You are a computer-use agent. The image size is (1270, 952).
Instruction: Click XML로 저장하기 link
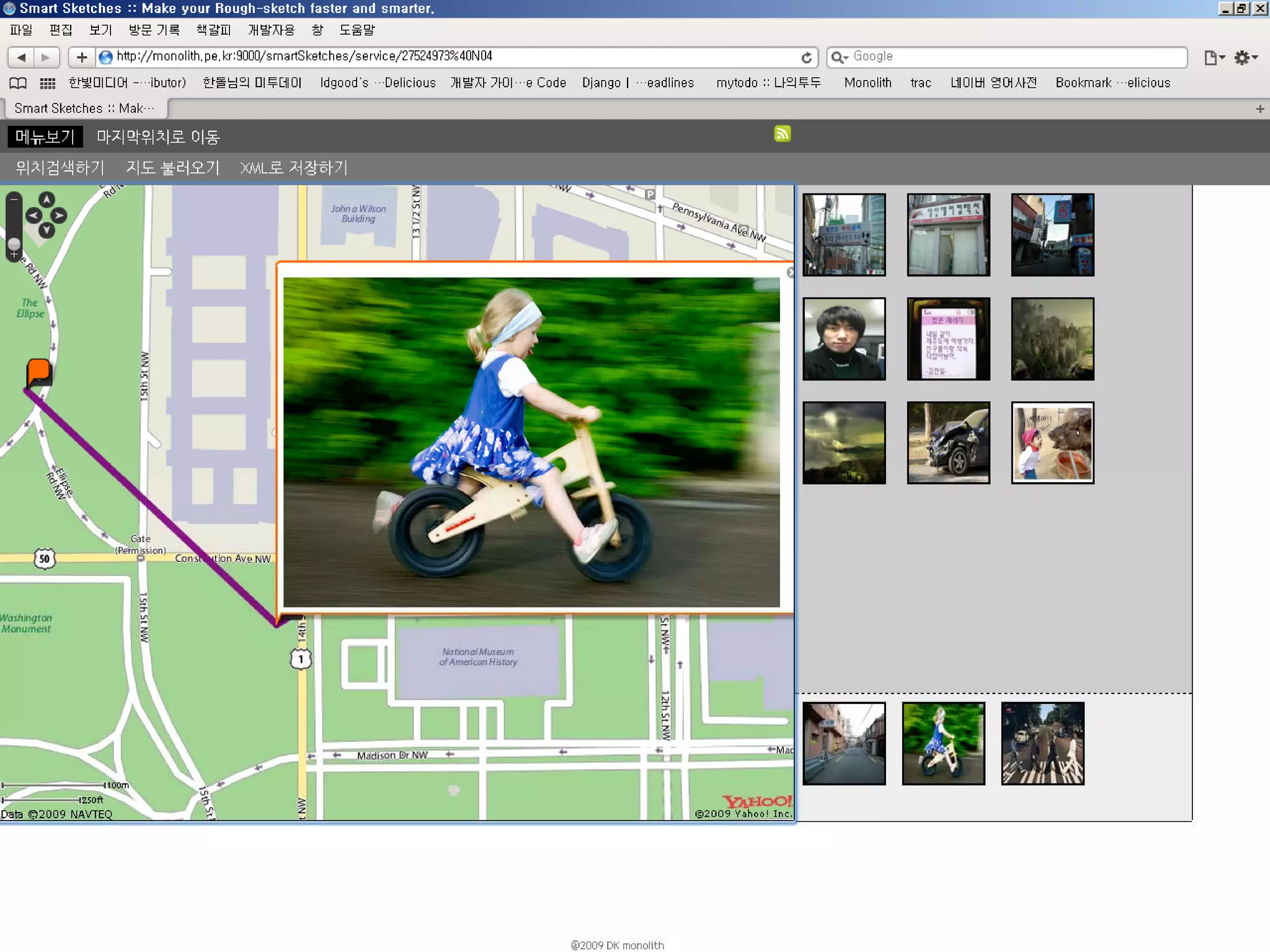[293, 168]
